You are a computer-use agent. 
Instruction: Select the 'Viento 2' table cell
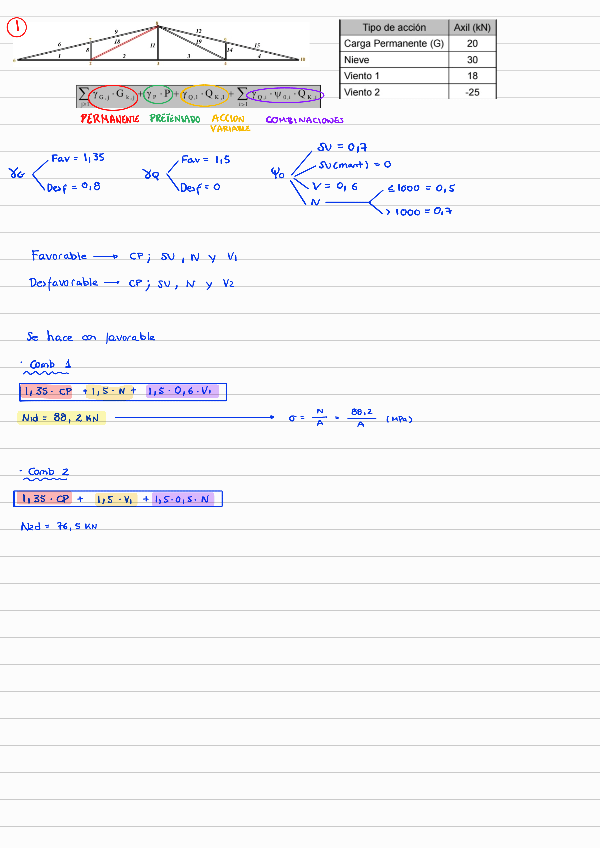pos(394,91)
